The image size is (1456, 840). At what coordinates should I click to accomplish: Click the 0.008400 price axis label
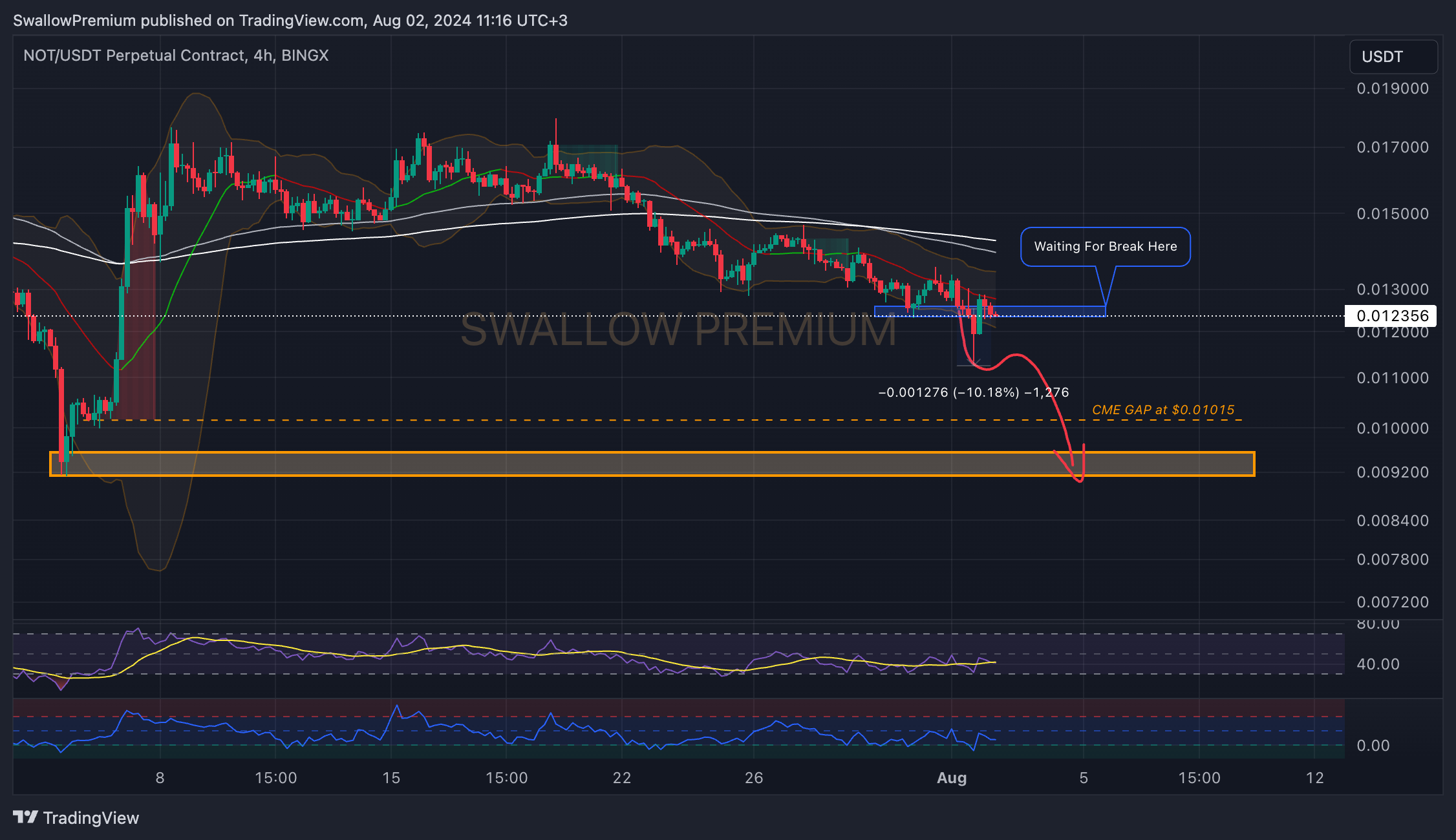tap(1393, 521)
